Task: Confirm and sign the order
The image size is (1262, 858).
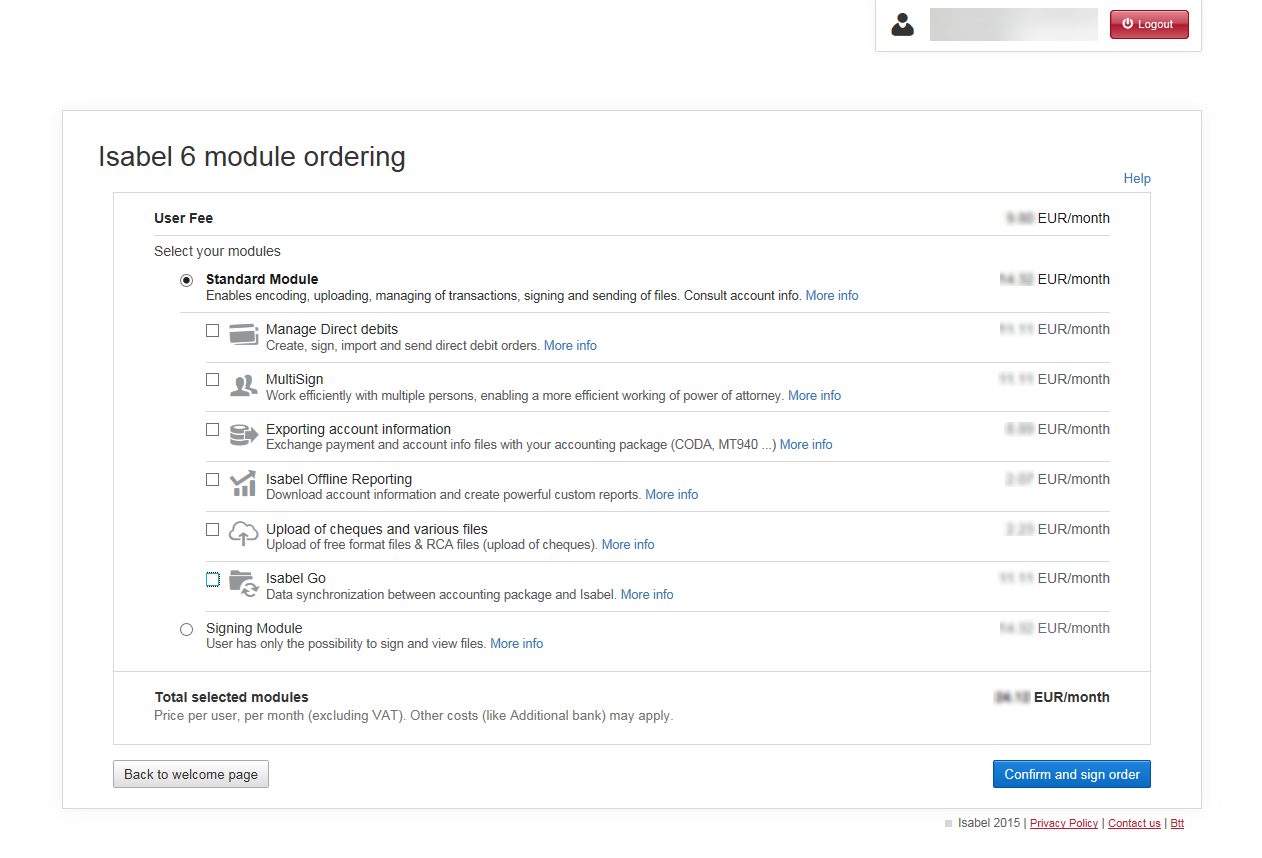Action: (x=1072, y=774)
